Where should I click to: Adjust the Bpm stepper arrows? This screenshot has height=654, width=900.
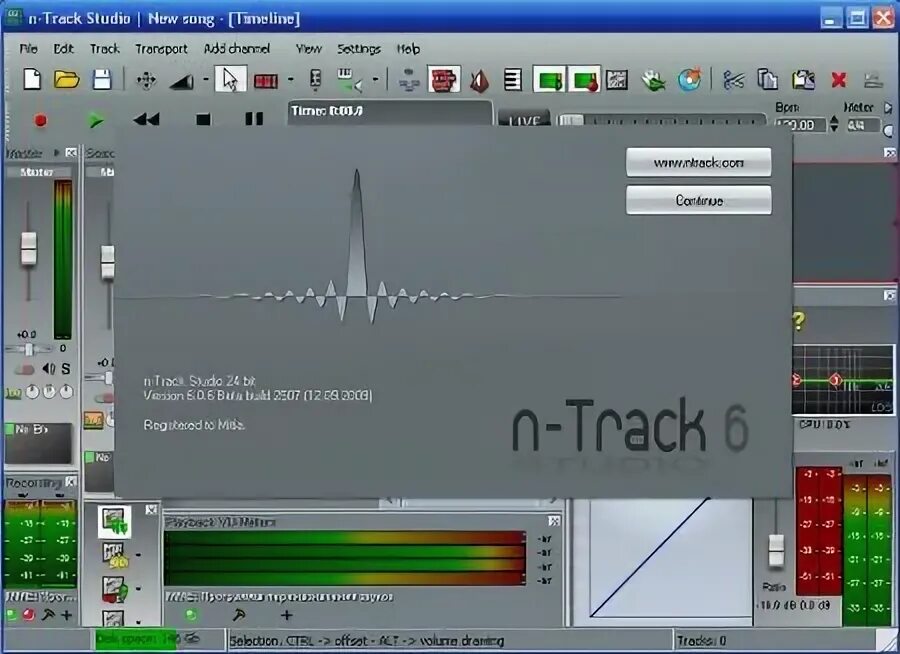click(x=834, y=124)
